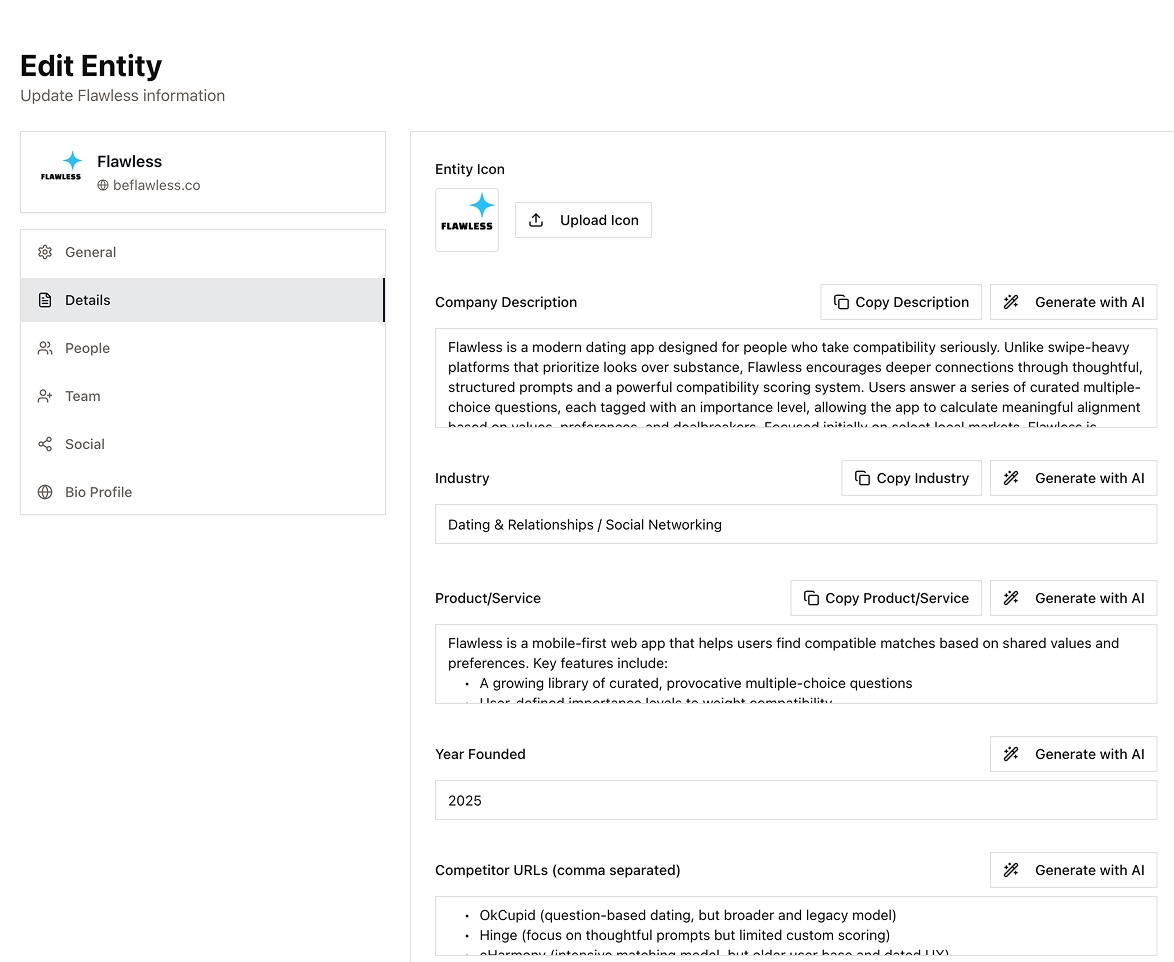Click the "Edit Entity" heading
The width and height of the screenshot is (1174, 962).
[x=91, y=66]
